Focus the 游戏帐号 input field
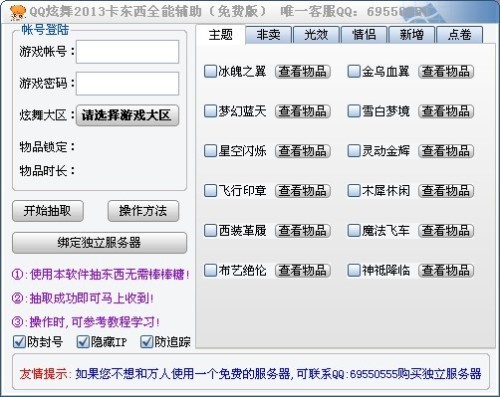Viewport: 500px width, 397px height. (x=127, y=52)
